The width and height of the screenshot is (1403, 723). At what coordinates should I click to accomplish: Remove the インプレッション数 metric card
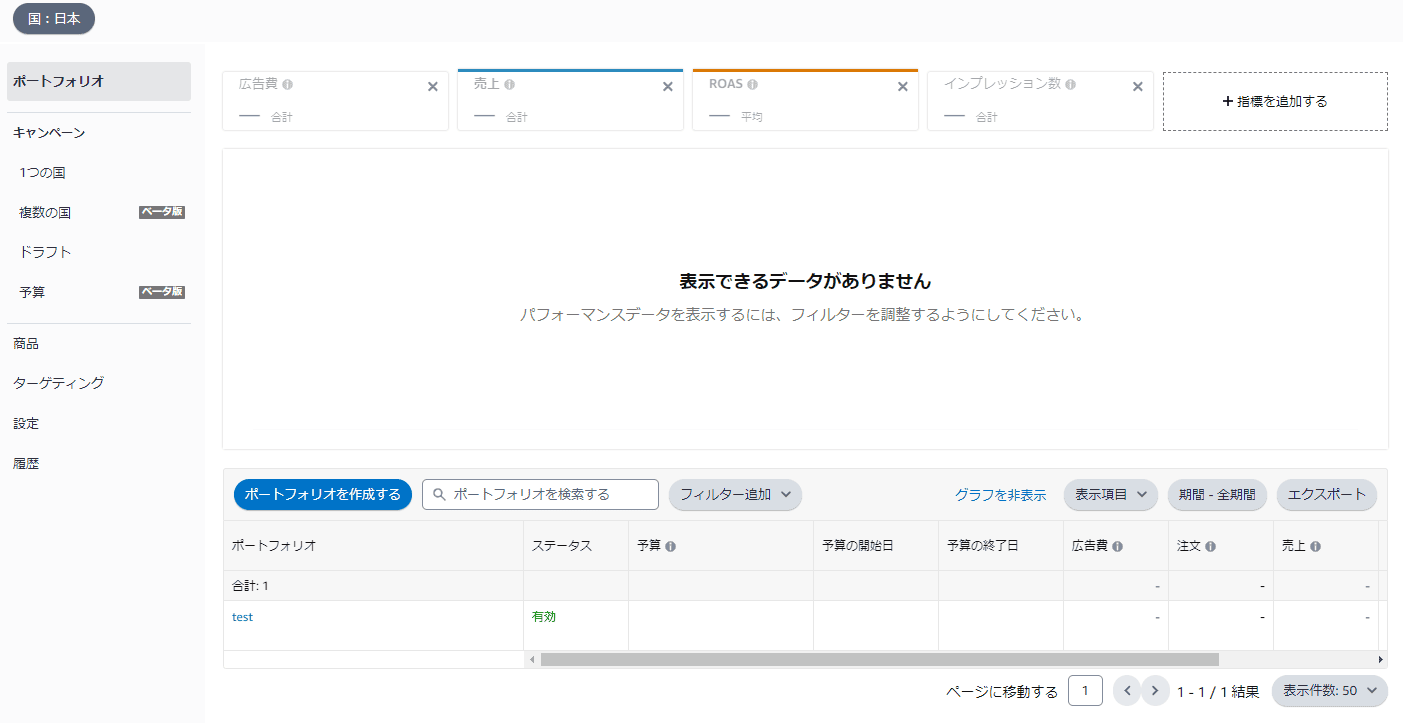point(1137,87)
